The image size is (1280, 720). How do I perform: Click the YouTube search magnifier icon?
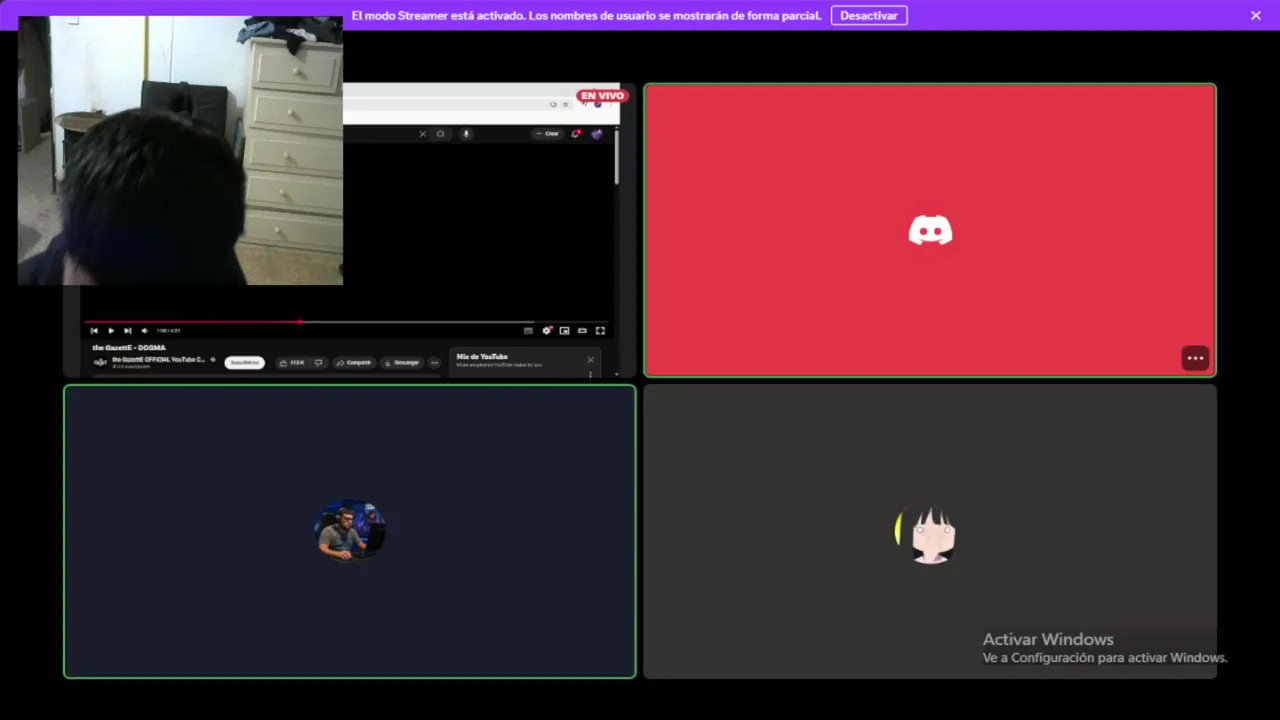(440, 134)
